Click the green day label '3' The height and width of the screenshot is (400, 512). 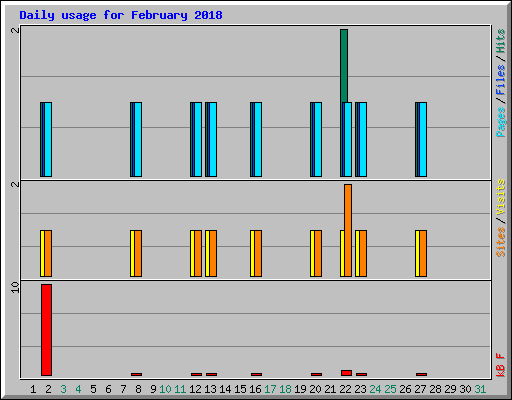63,389
